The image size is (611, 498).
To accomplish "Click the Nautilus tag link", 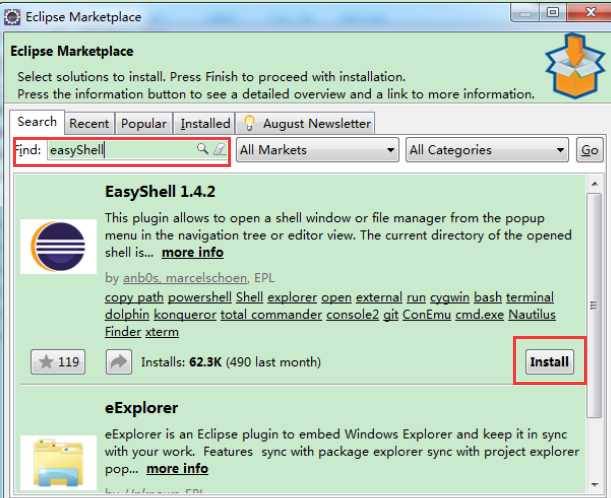I will click(532, 314).
